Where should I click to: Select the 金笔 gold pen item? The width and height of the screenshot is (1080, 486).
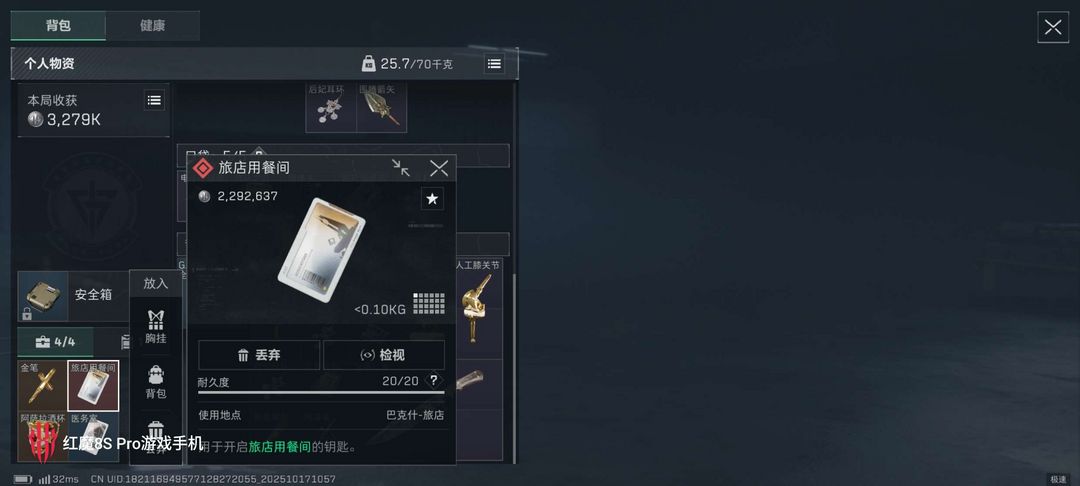[42, 386]
